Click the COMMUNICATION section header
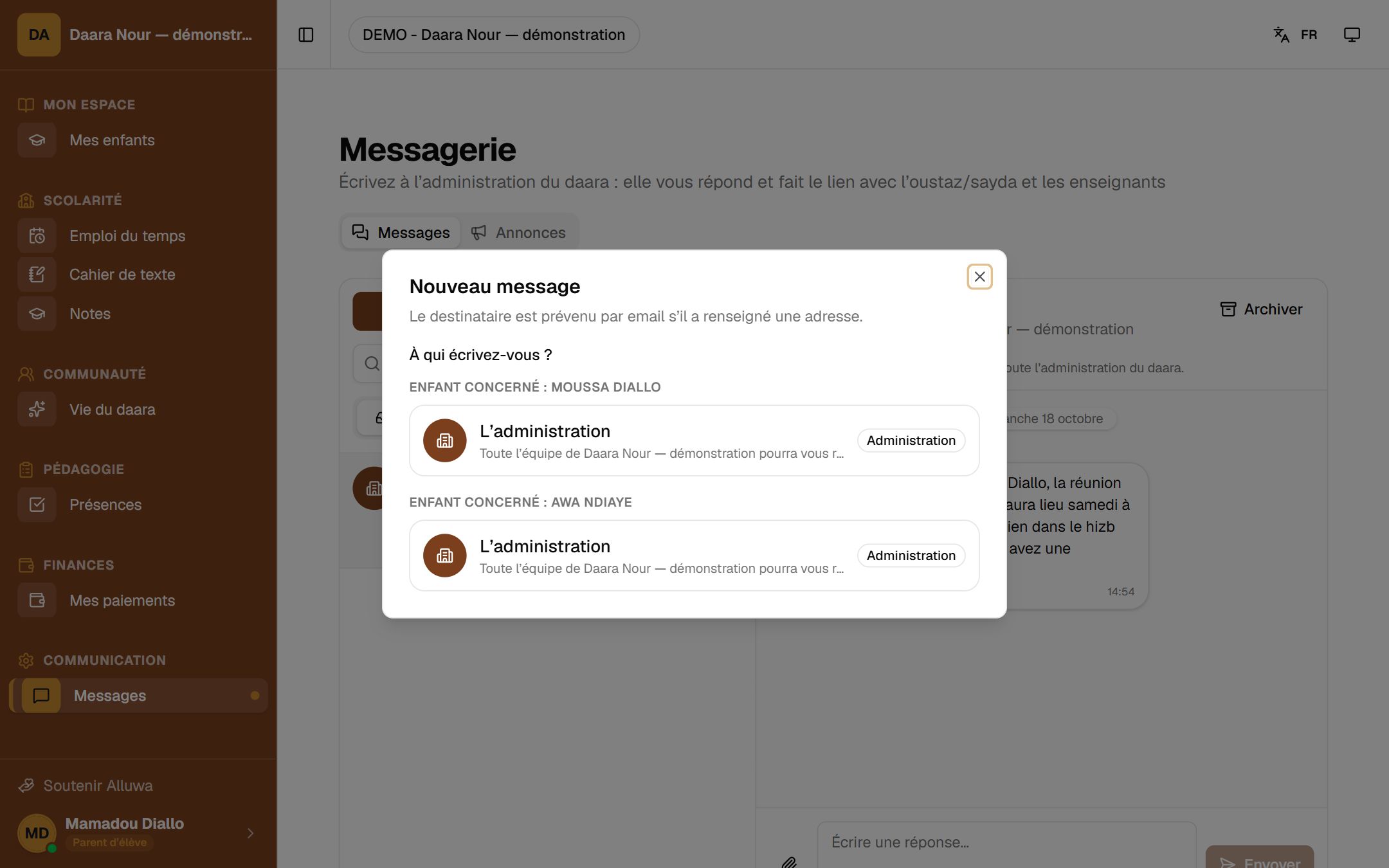The image size is (1389, 868). pos(105,660)
